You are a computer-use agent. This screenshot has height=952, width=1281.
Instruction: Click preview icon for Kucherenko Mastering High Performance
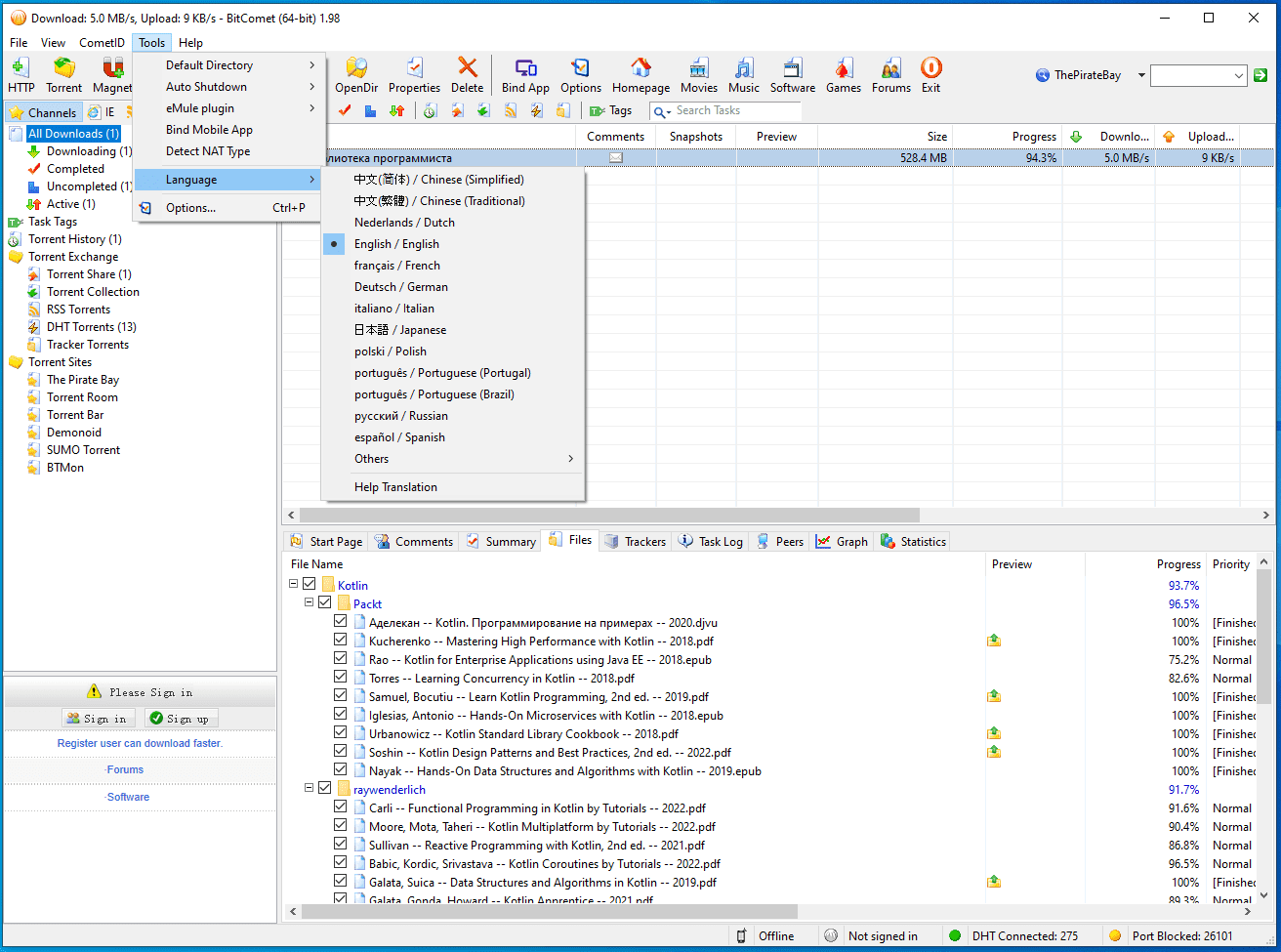click(x=994, y=641)
